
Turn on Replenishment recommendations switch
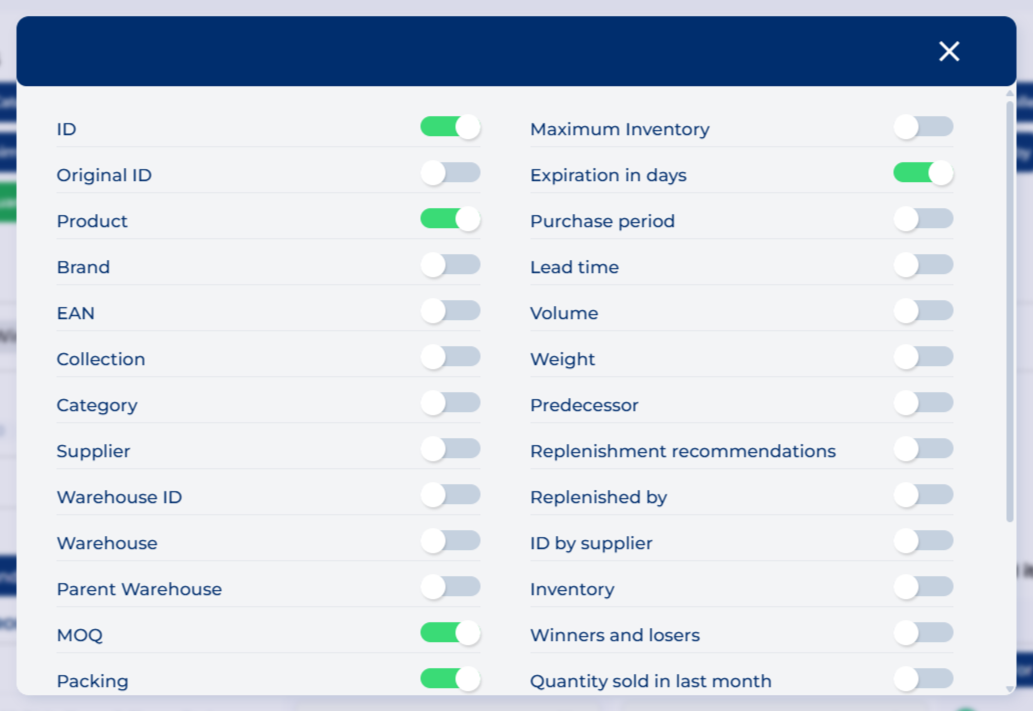tap(923, 449)
